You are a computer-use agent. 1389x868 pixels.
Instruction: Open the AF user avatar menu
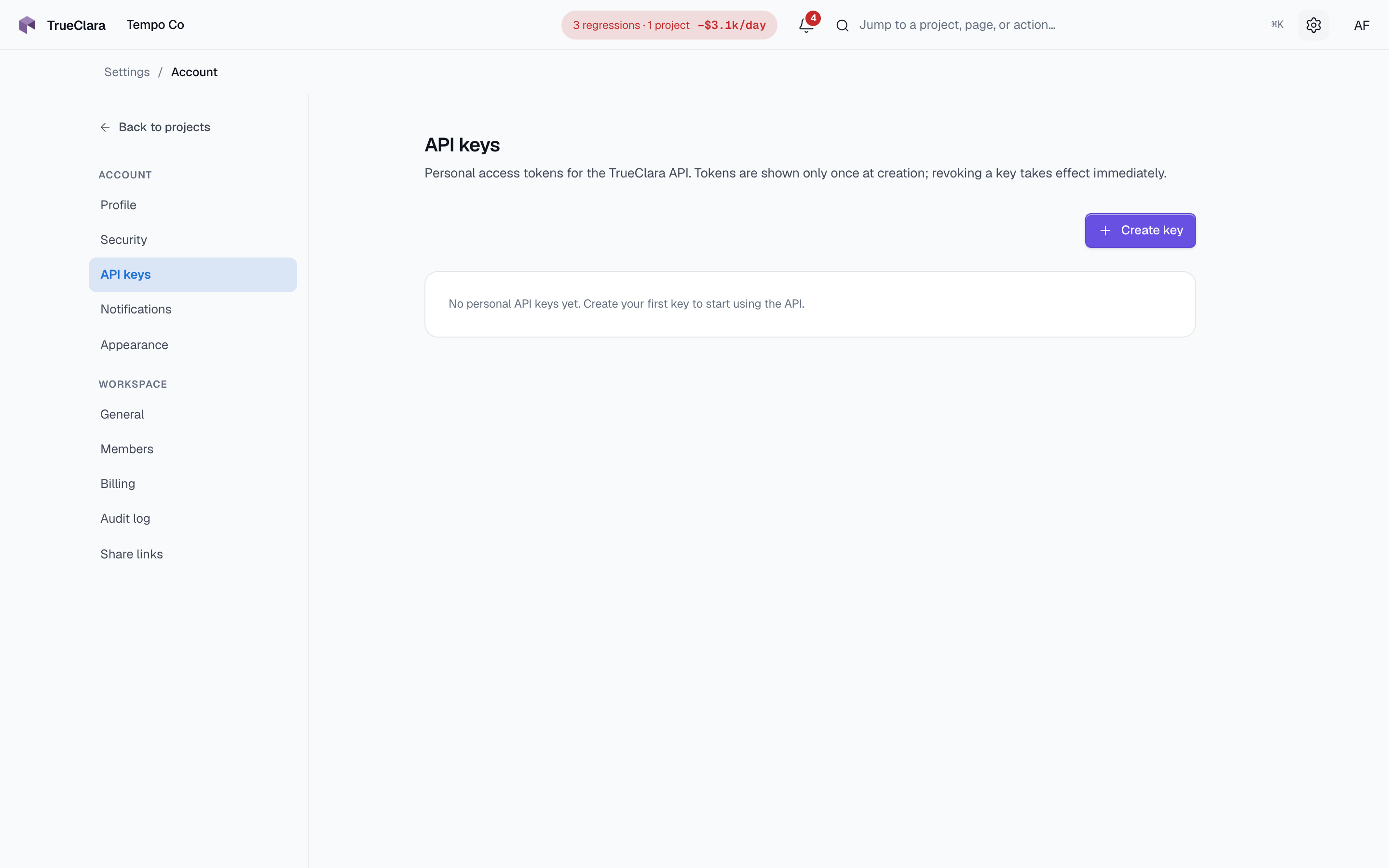pyautogui.click(x=1362, y=25)
